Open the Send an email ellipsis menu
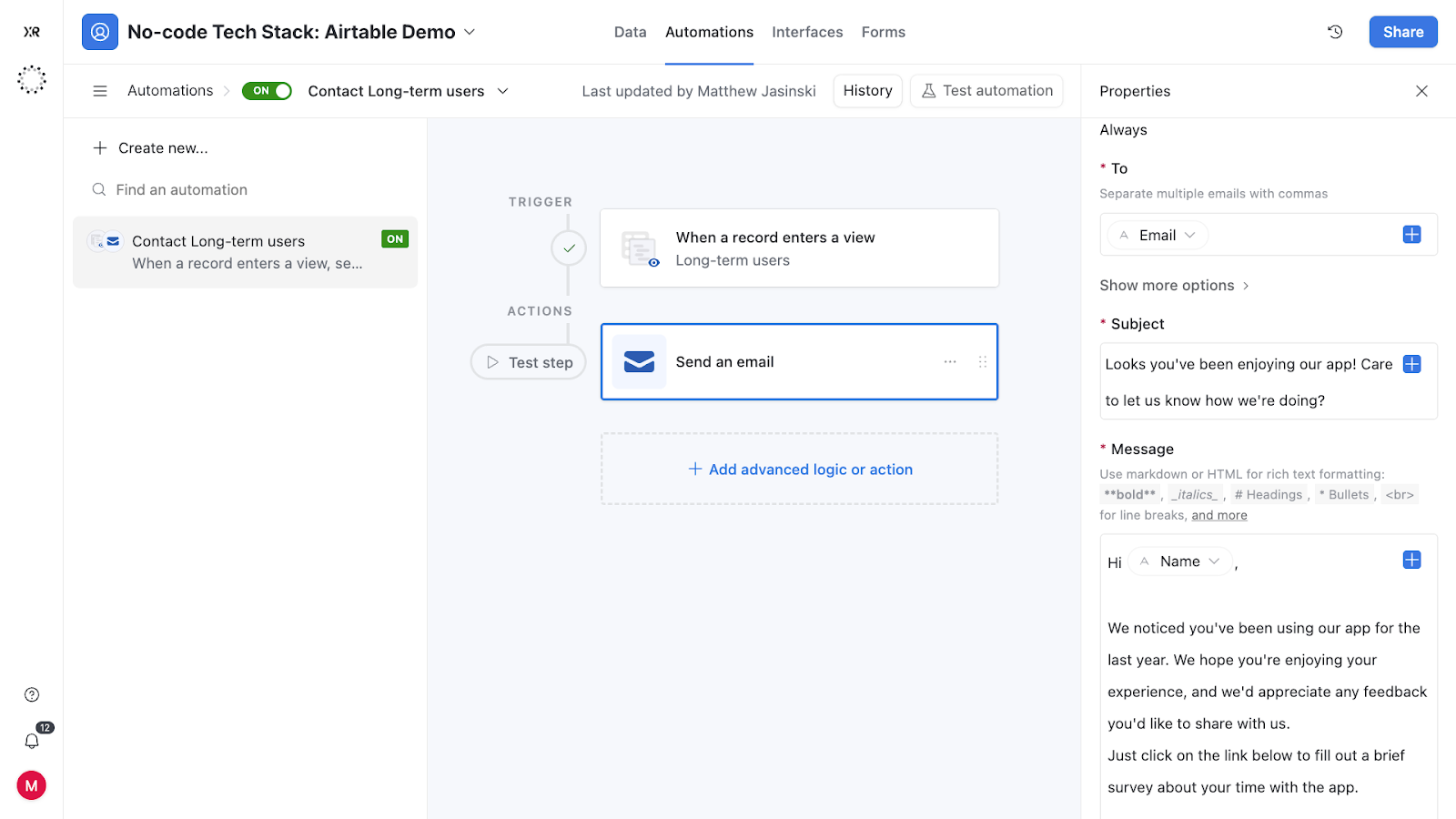 click(950, 362)
